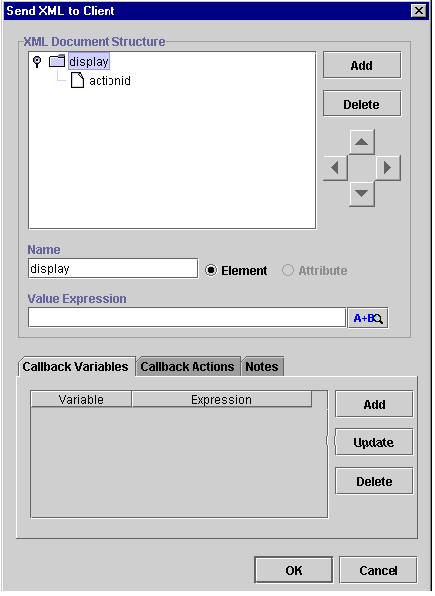Select the actionid tree node
Viewport: 435px width, 596px height.
(110, 81)
